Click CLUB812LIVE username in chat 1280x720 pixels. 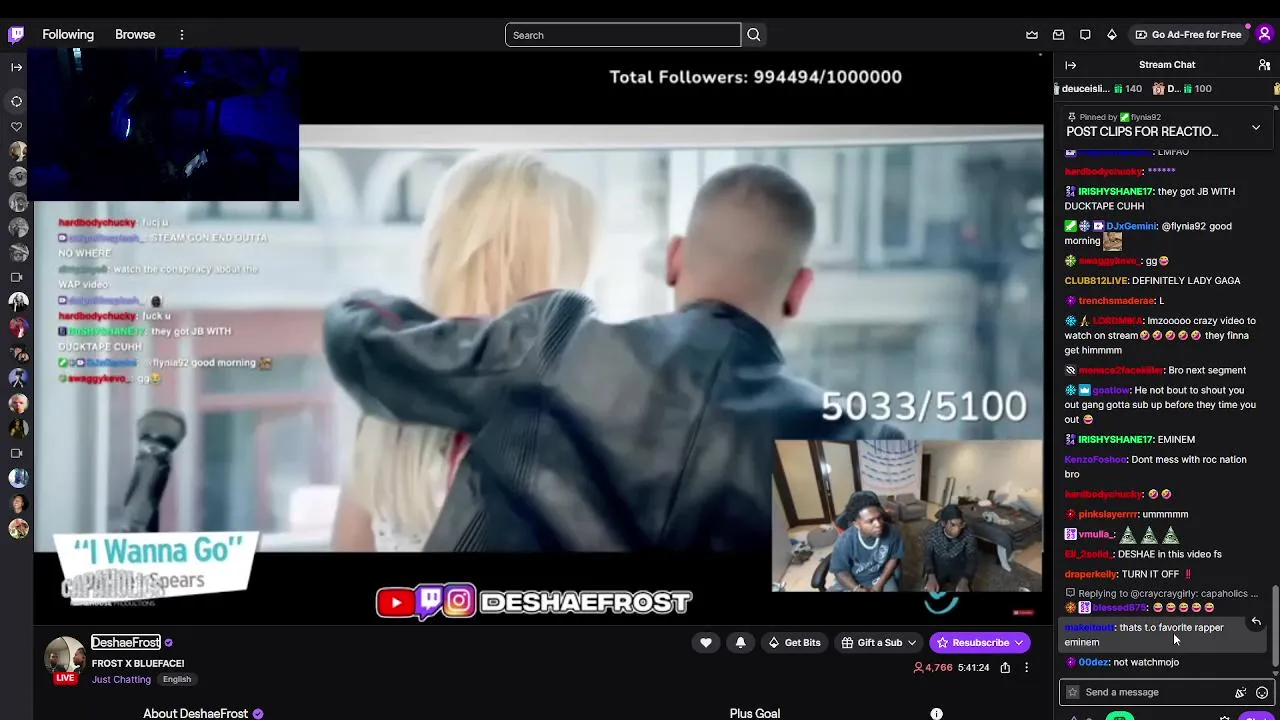1095,281
